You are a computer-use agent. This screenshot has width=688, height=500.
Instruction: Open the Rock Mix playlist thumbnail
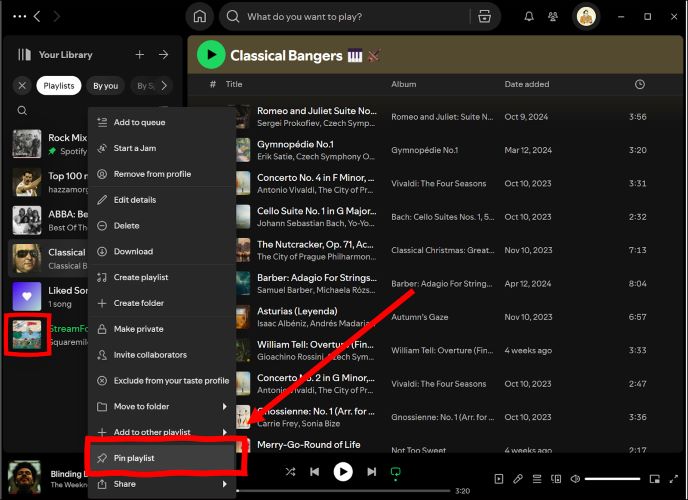coord(27,143)
